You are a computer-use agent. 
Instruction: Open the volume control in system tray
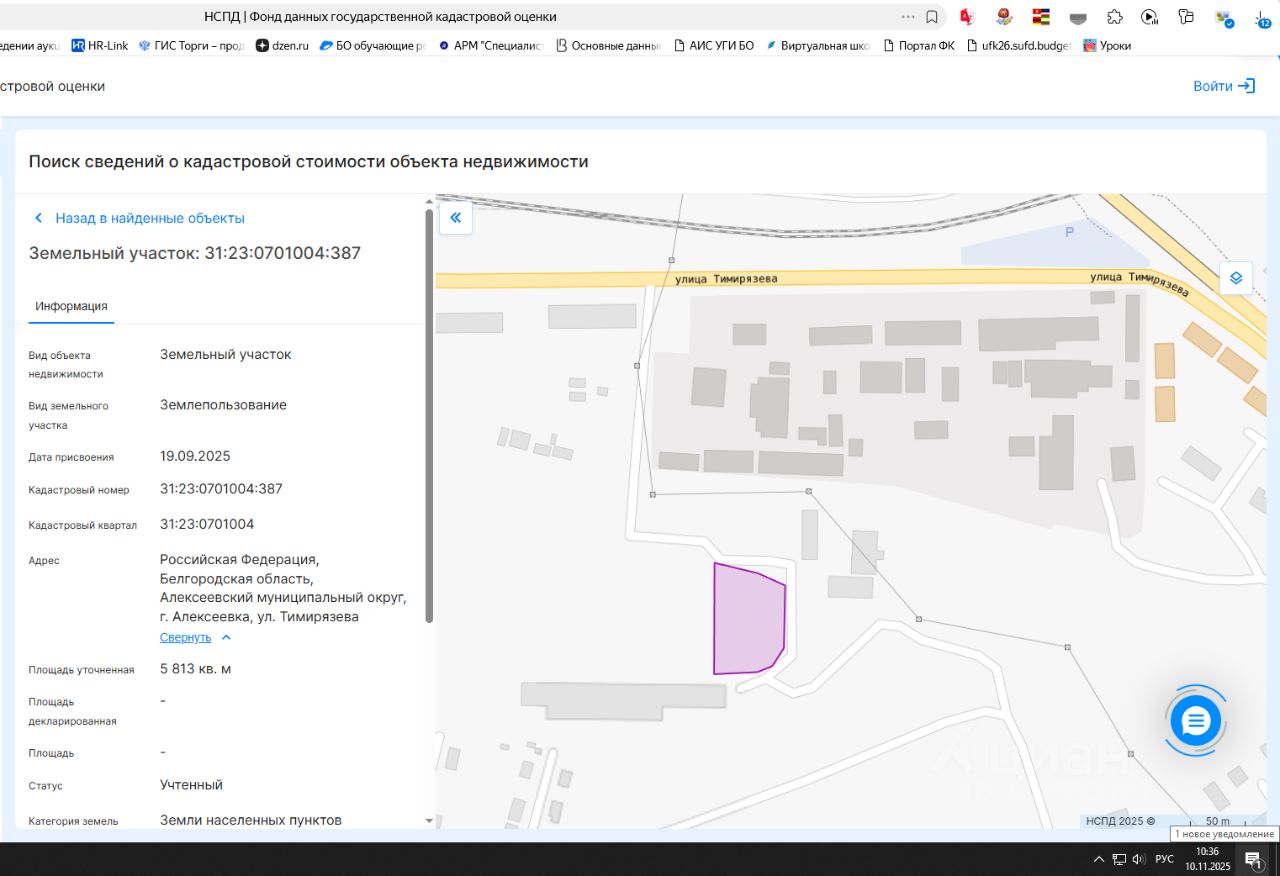[x=1138, y=859]
